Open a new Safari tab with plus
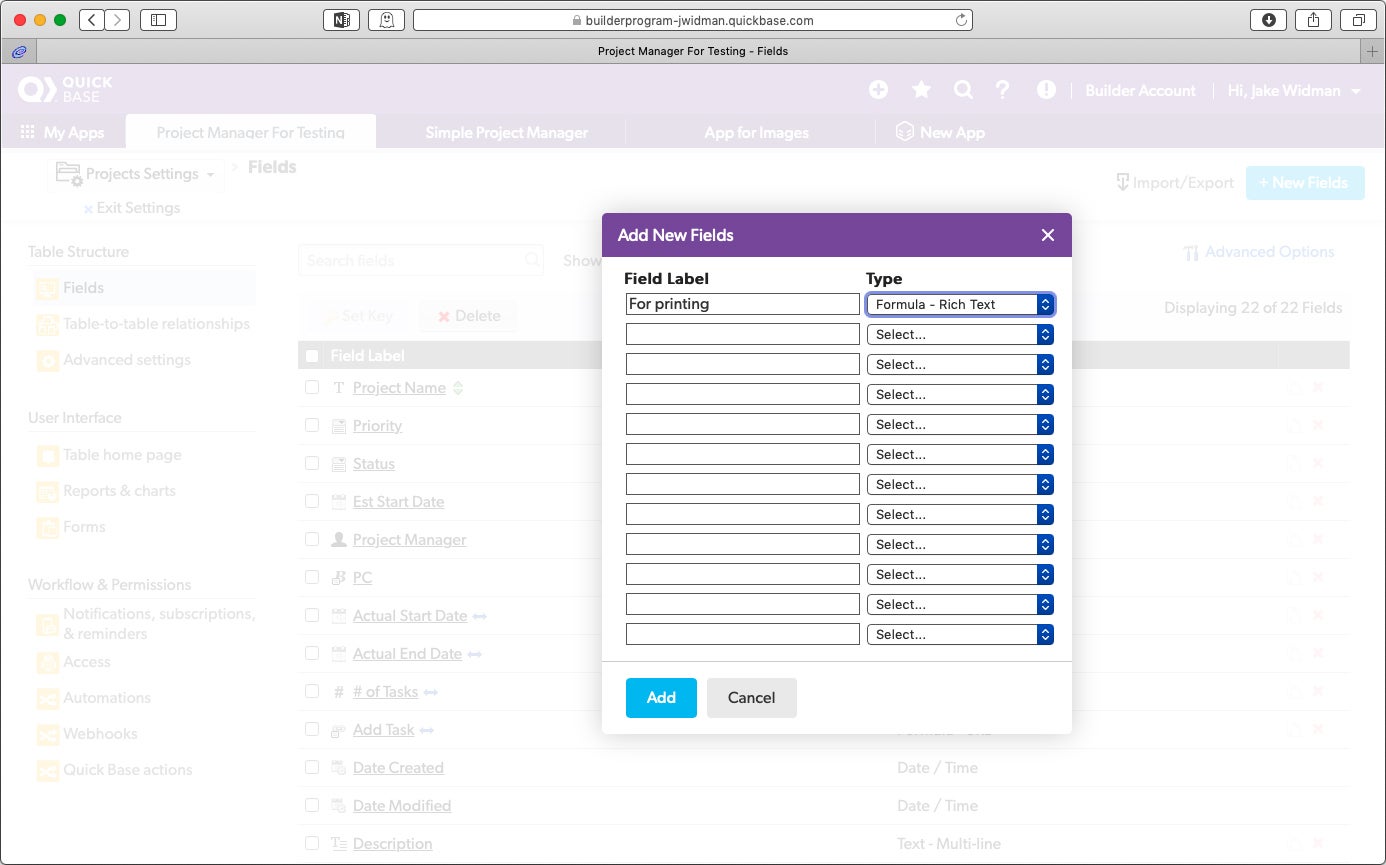The width and height of the screenshot is (1386, 865). coord(1374,51)
